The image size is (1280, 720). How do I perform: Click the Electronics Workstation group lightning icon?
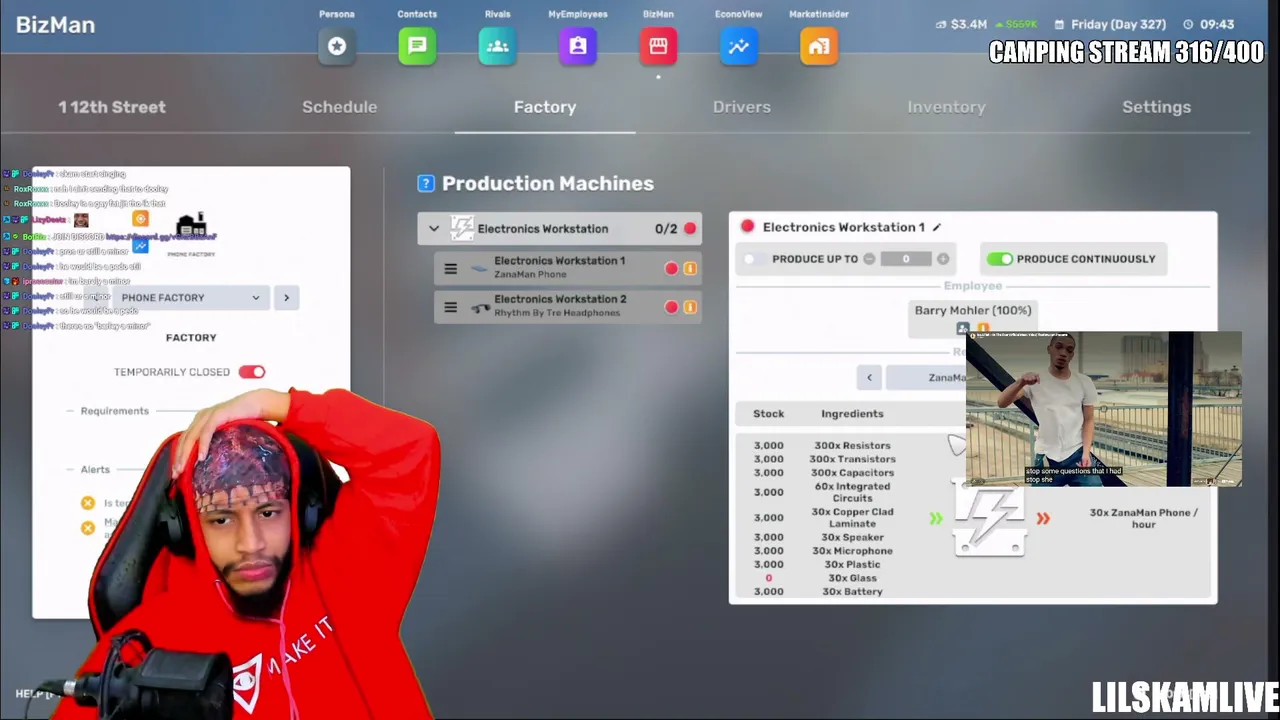(x=462, y=228)
